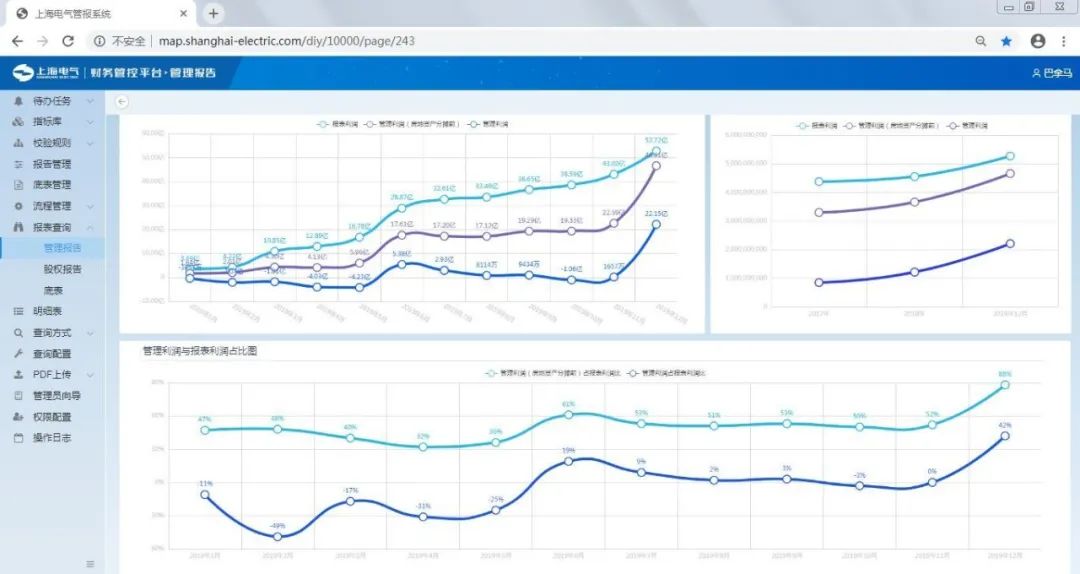The height and width of the screenshot is (574, 1080).
Task: Click the 42% data point in ratio chart
Action: 1005,435
